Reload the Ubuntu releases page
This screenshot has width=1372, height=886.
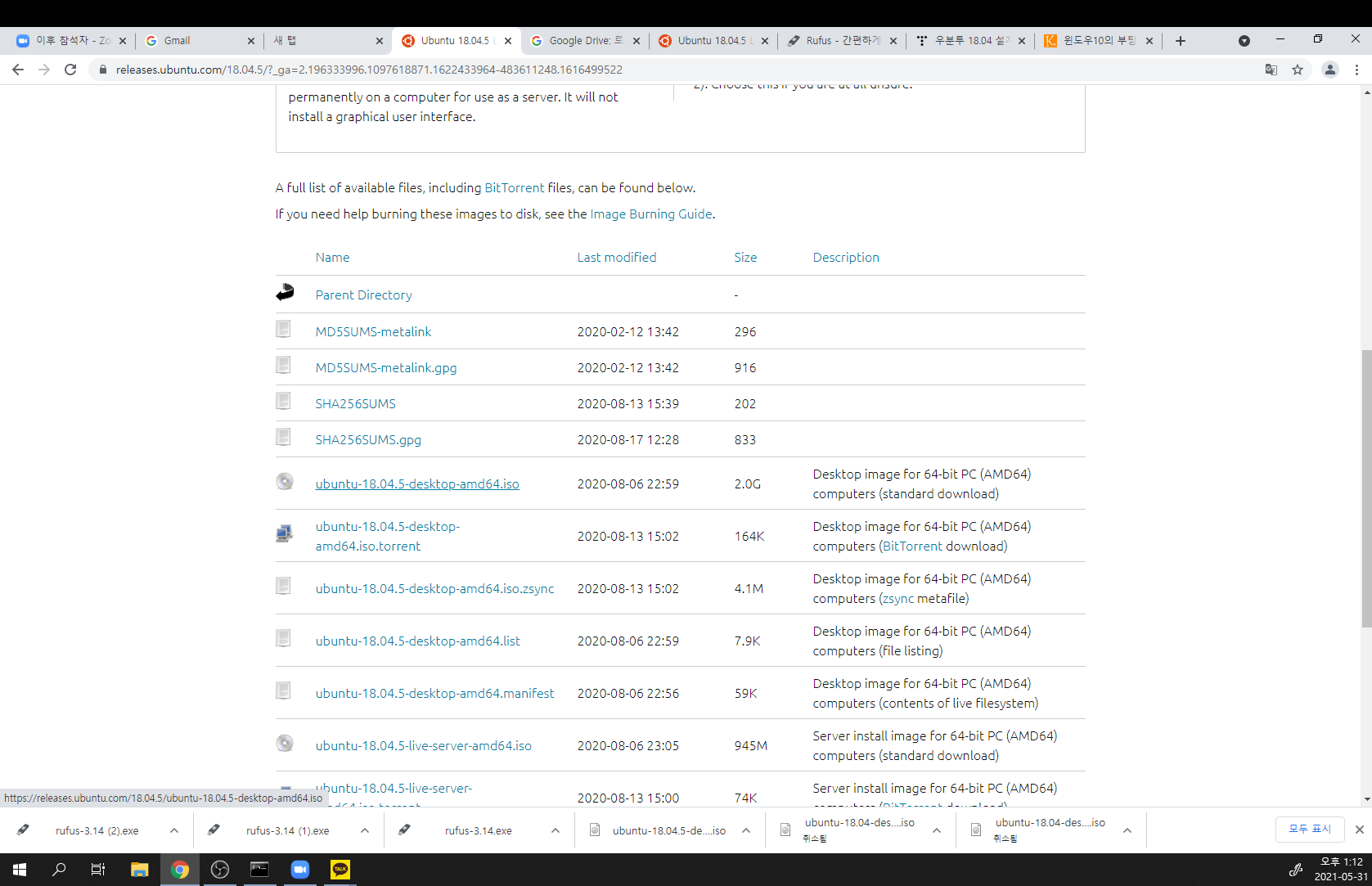tap(70, 70)
